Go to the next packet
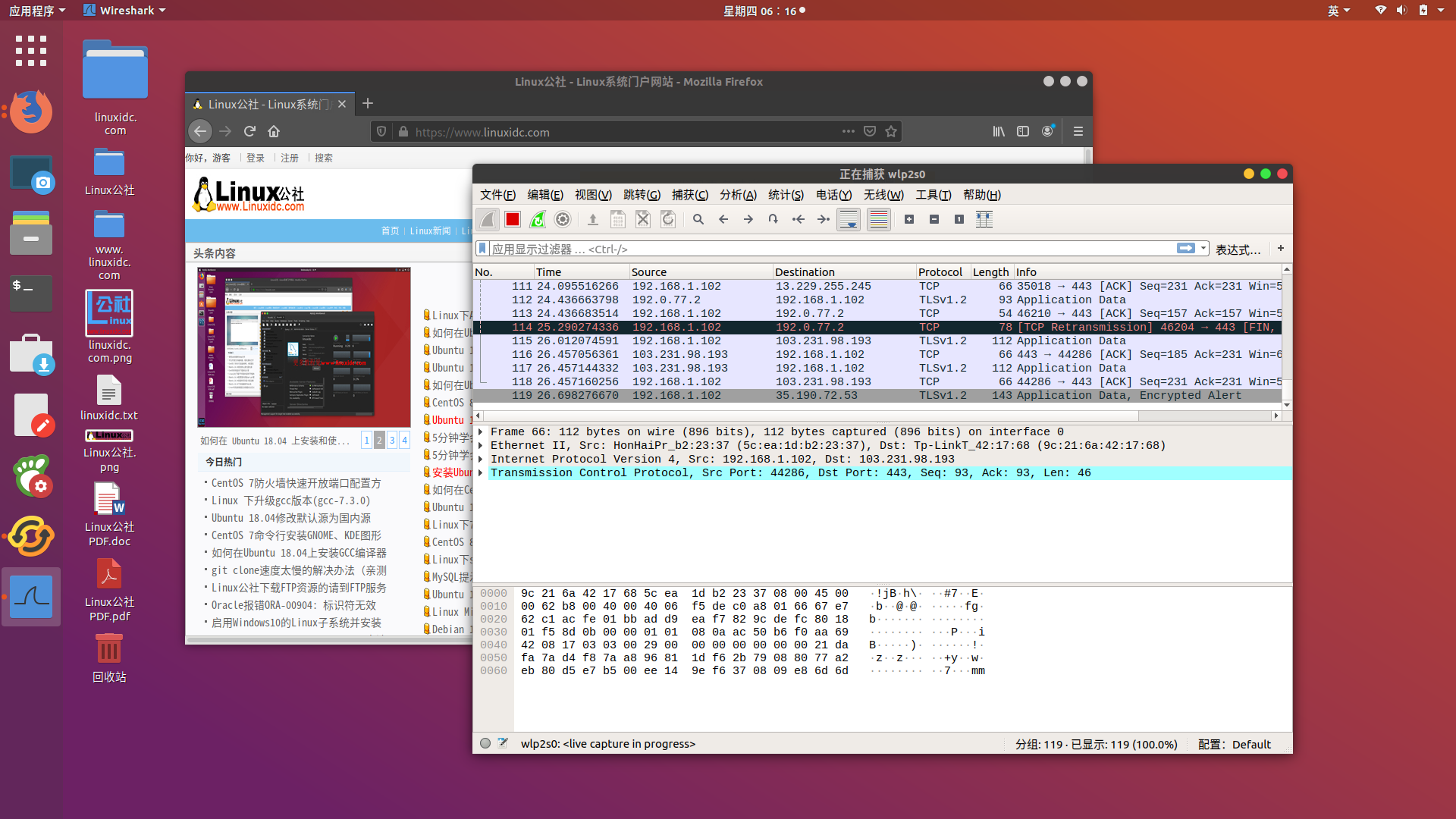1456x819 pixels. click(748, 219)
